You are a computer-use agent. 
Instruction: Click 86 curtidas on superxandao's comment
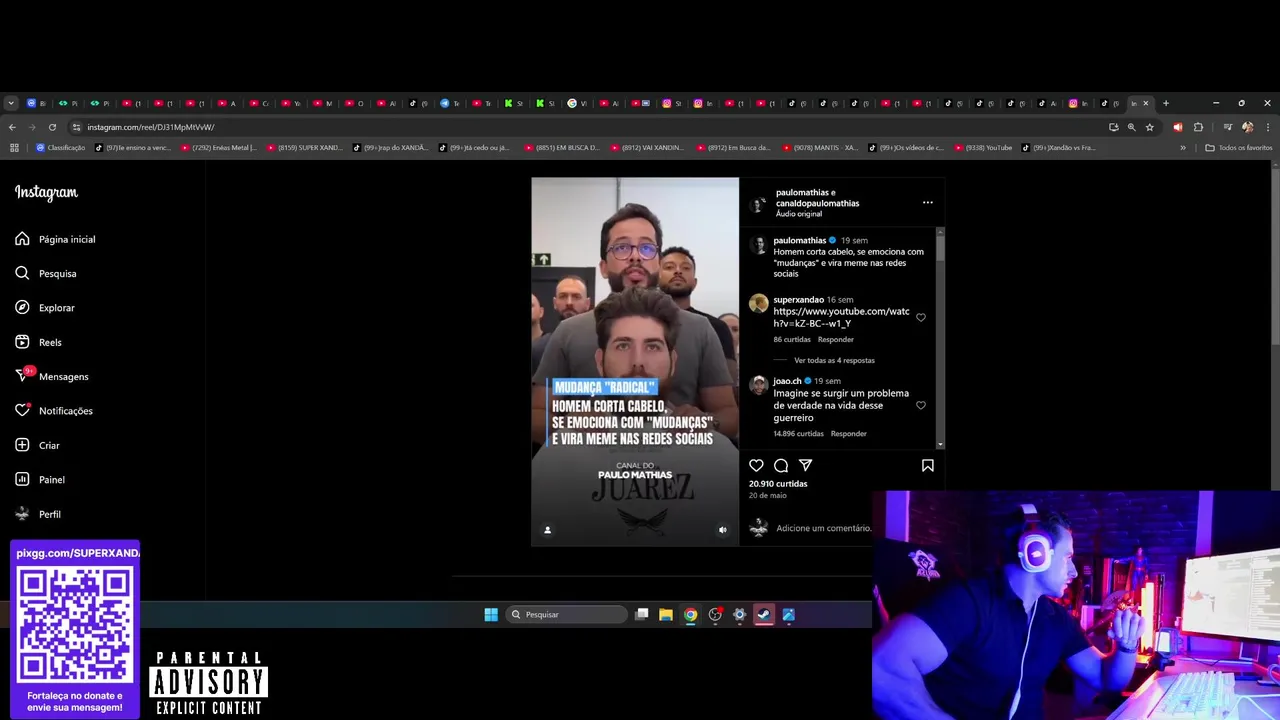click(791, 339)
